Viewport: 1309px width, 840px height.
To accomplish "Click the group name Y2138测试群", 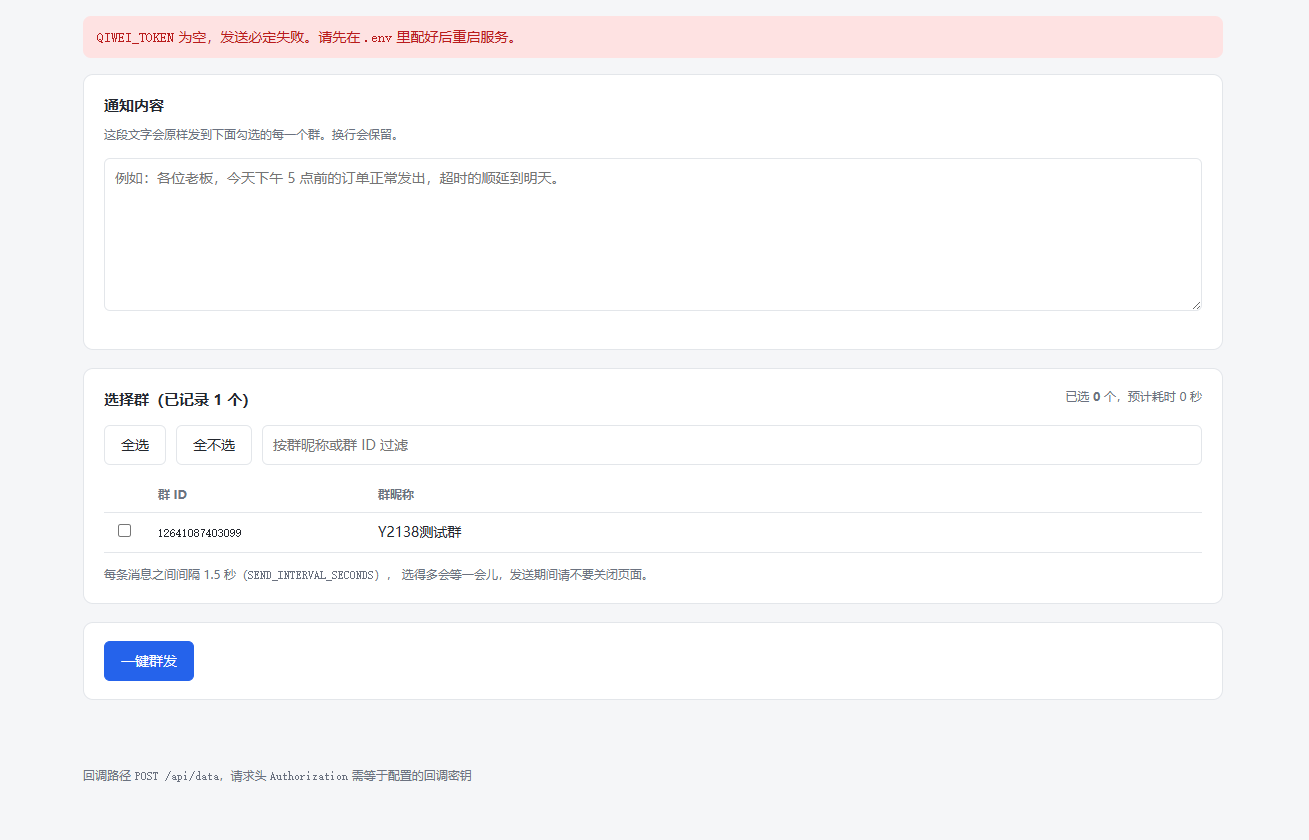I will (420, 532).
